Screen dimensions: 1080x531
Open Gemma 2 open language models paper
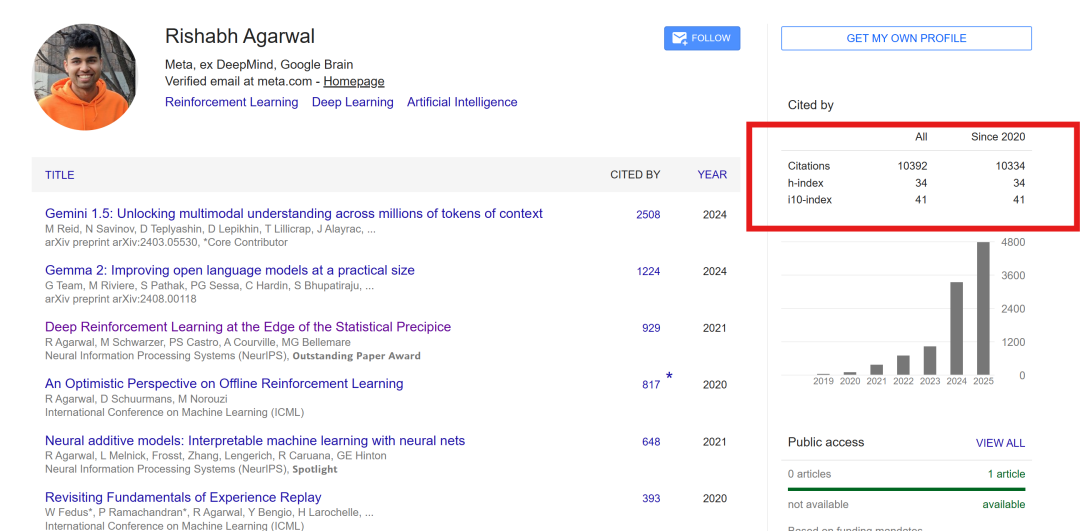pos(230,271)
